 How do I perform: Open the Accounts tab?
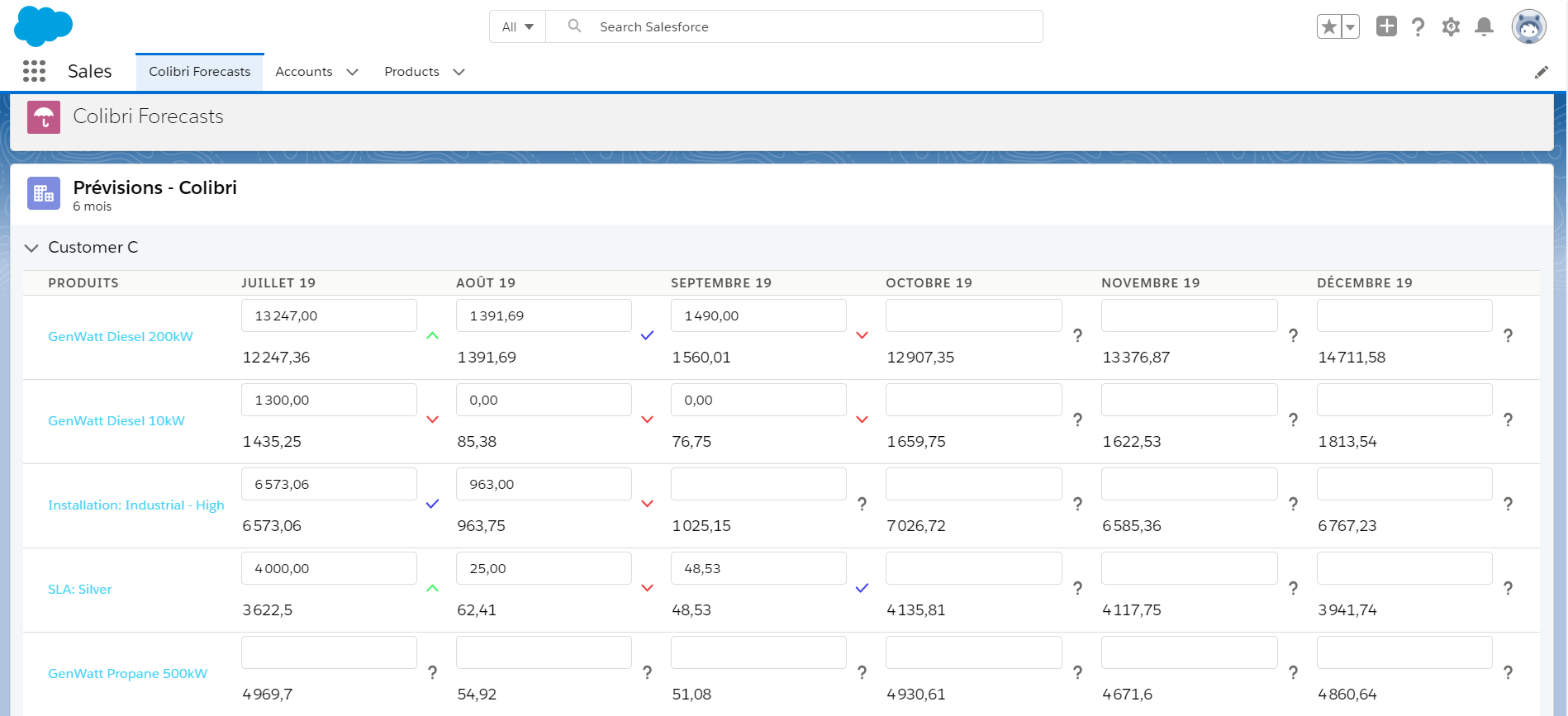click(303, 72)
